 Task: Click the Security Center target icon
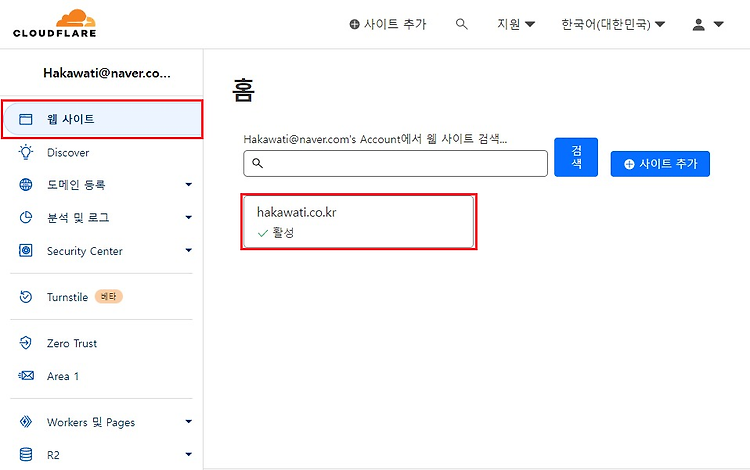click(x=25, y=251)
